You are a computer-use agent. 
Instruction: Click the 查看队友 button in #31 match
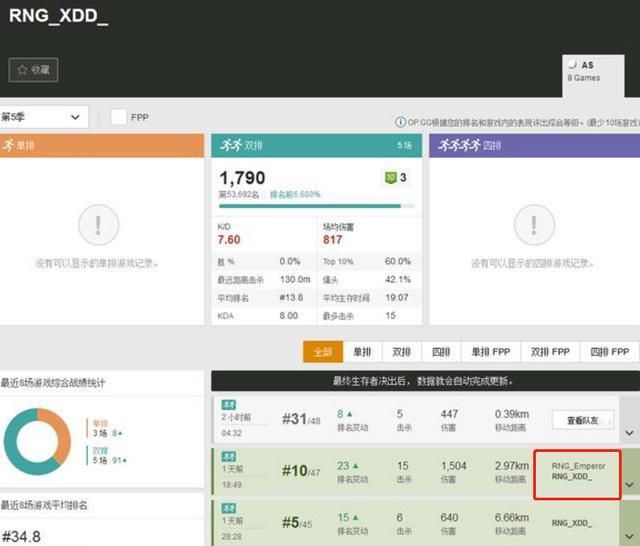coord(583,420)
